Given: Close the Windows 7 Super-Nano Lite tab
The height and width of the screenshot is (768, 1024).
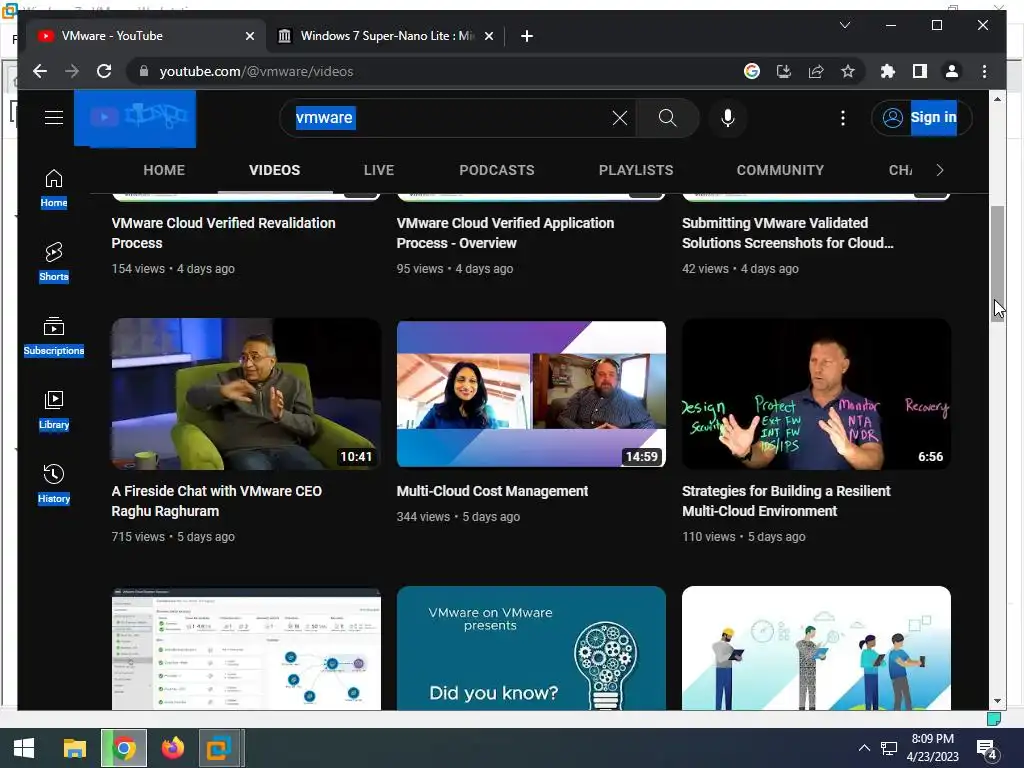Looking at the screenshot, I should click(488, 36).
